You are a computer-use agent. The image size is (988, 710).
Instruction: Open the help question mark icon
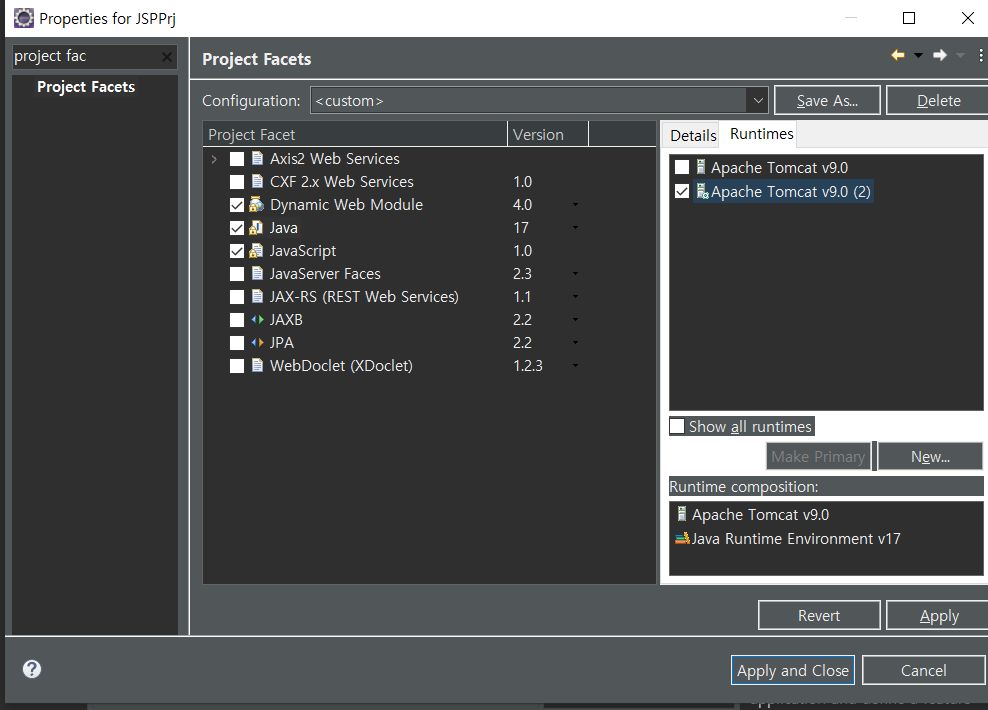click(32, 669)
